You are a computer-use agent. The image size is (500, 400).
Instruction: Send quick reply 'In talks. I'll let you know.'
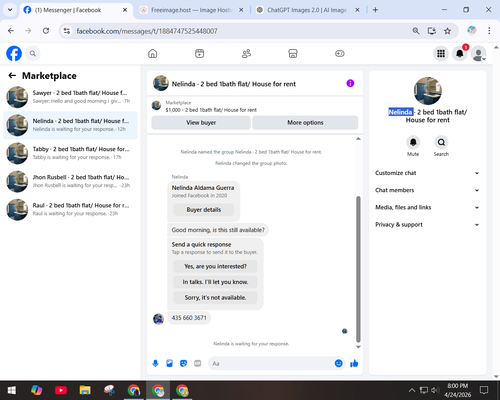pyautogui.click(x=215, y=282)
